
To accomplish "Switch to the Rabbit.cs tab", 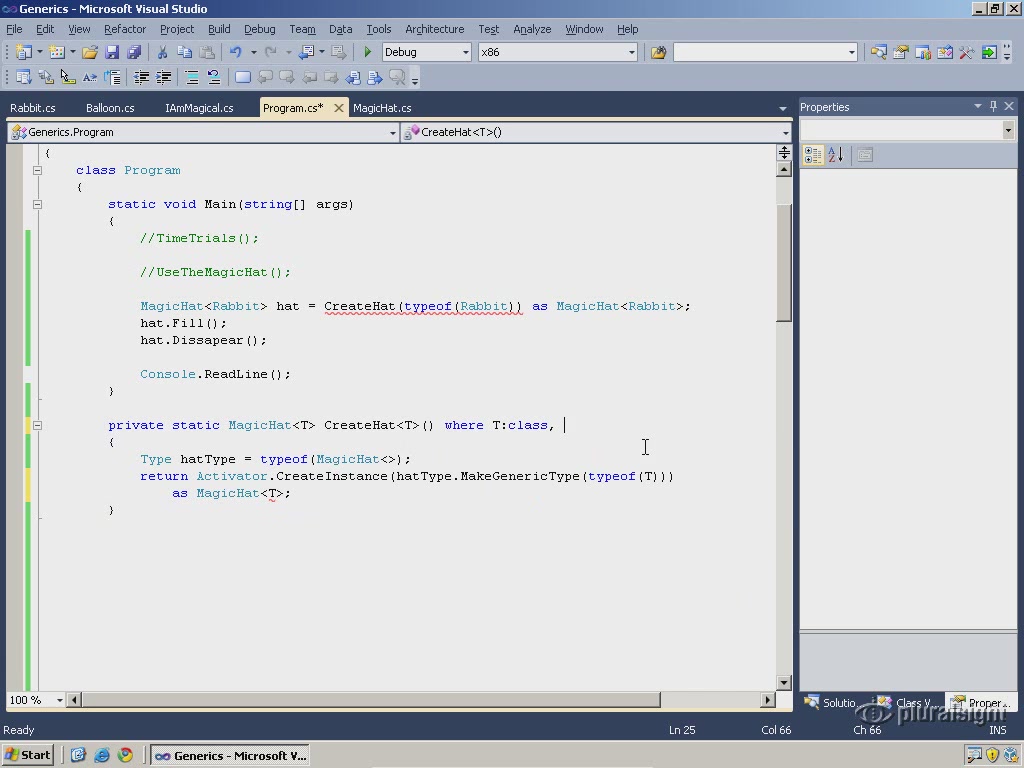I will click(x=33, y=108).
